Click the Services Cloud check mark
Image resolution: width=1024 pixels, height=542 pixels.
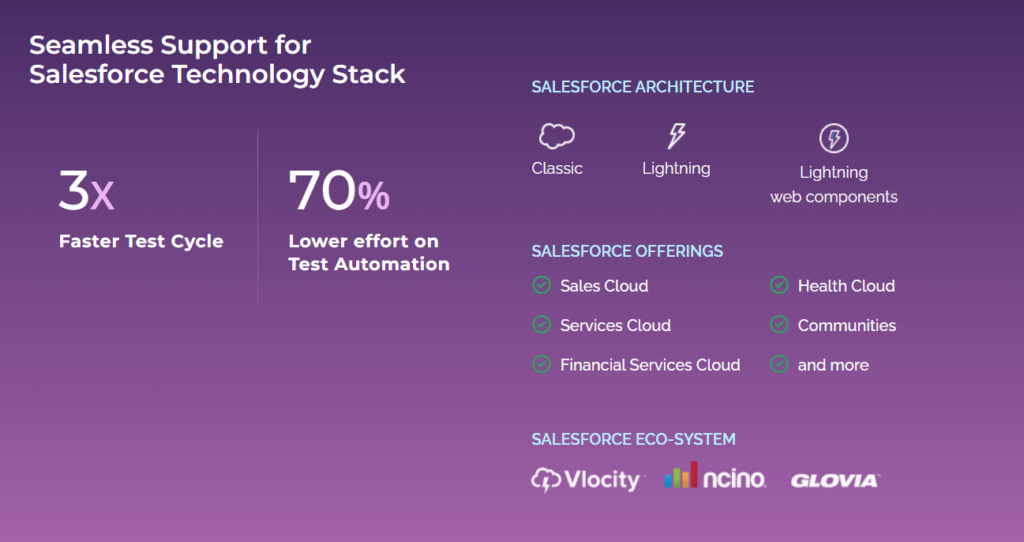[542, 325]
